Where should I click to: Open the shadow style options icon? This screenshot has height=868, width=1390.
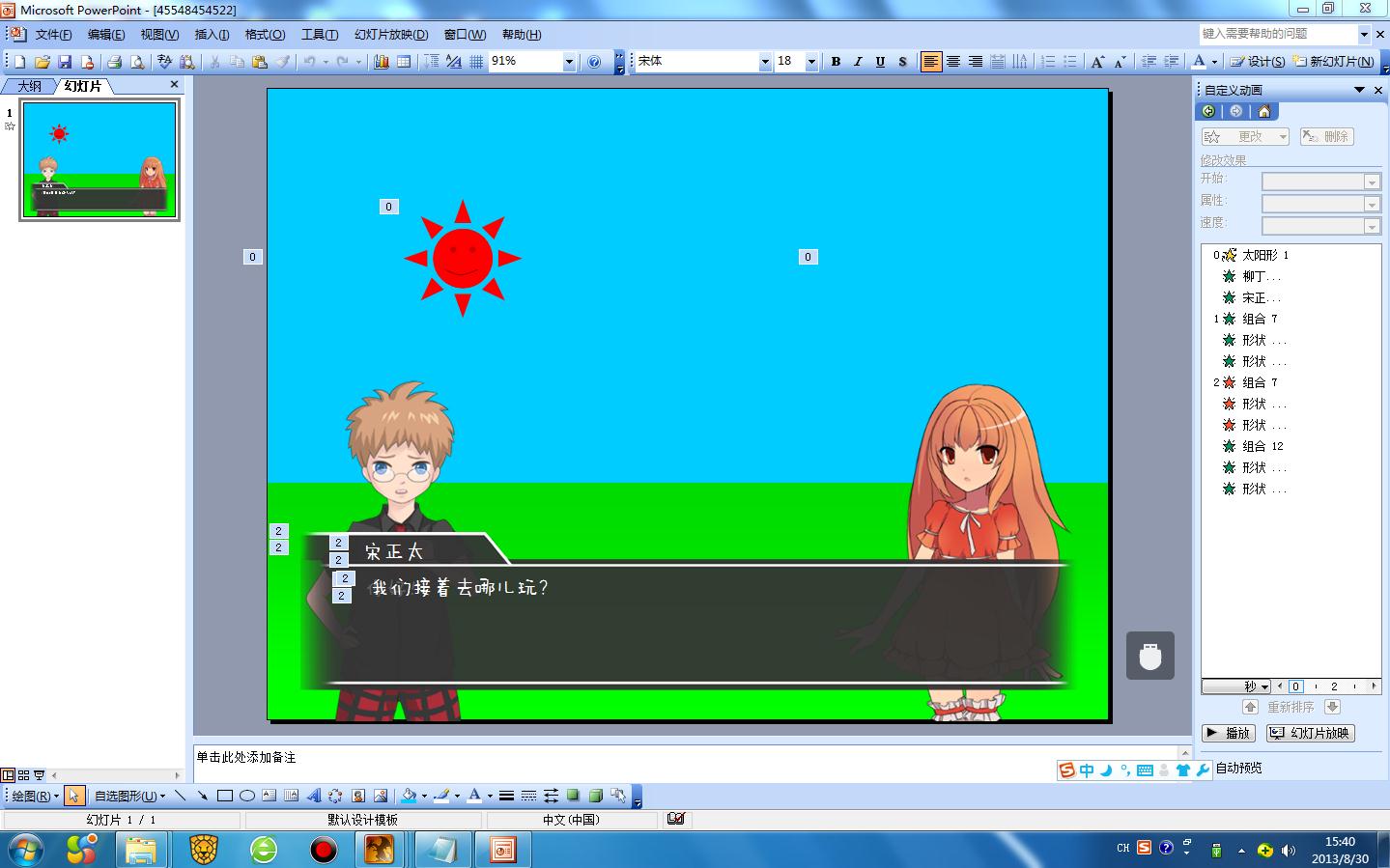pos(574,796)
